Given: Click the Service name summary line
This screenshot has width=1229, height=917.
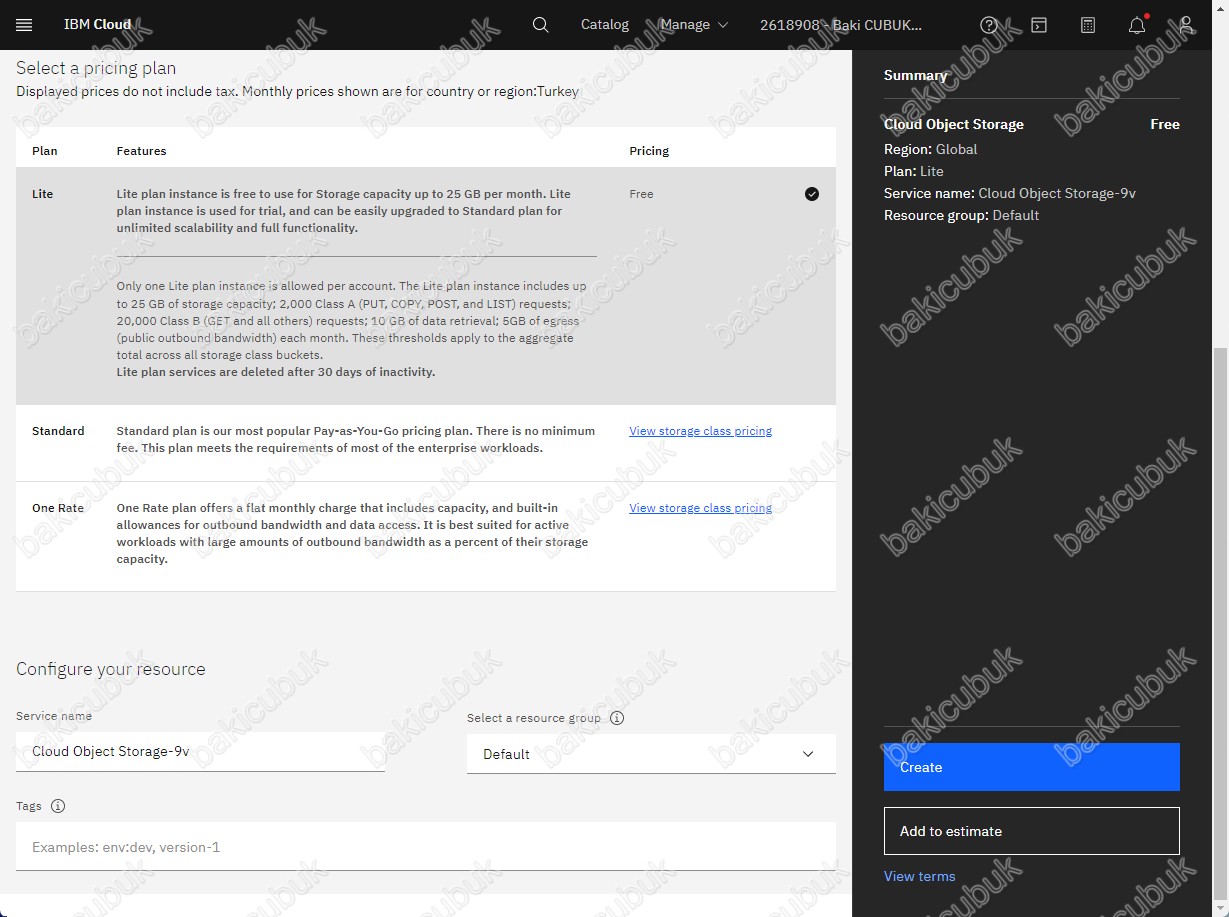Looking at the screenshot, I should 1010,193.
